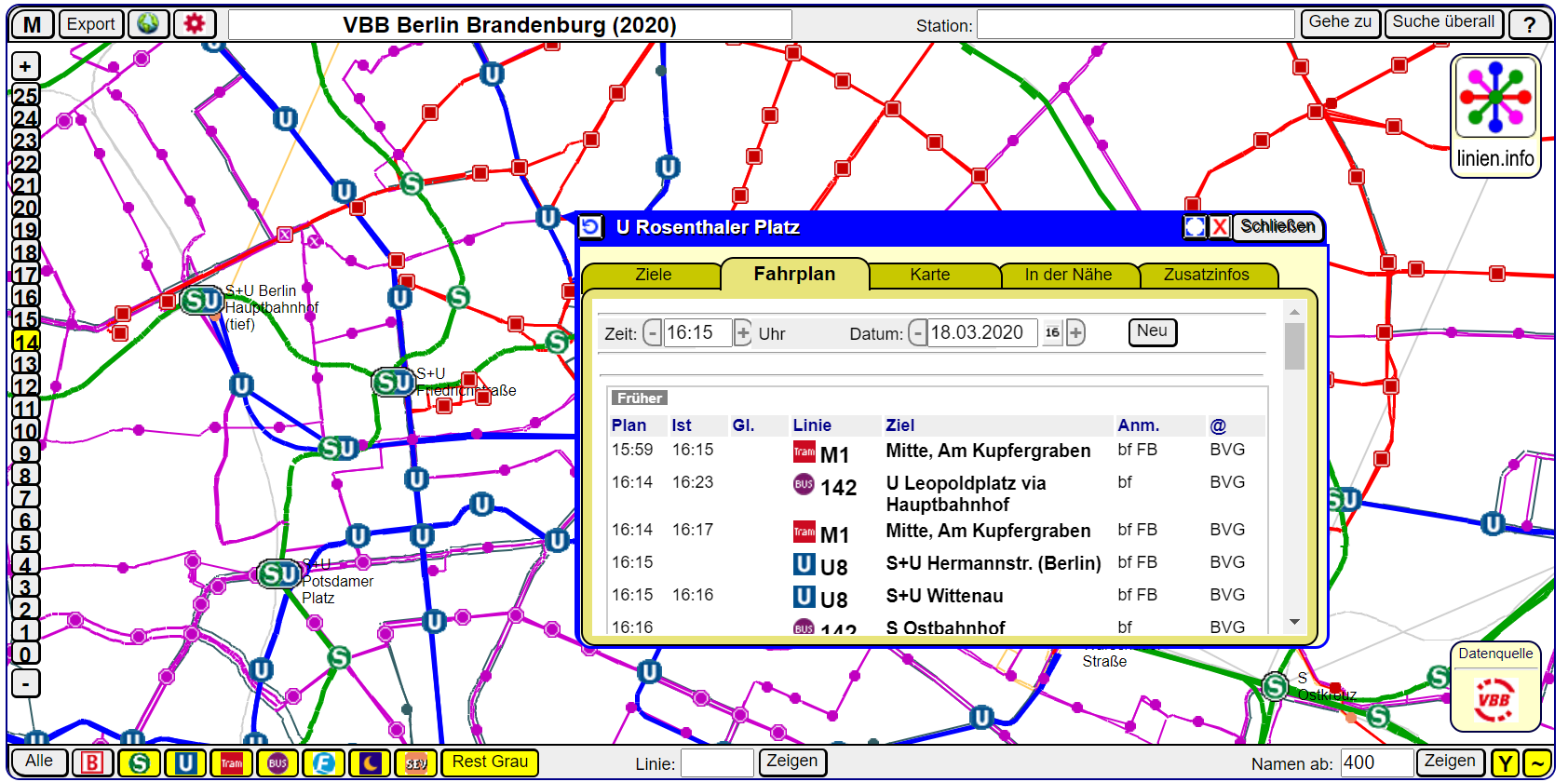Click the Früher button for earlier departures

click(x=640, y=398)
